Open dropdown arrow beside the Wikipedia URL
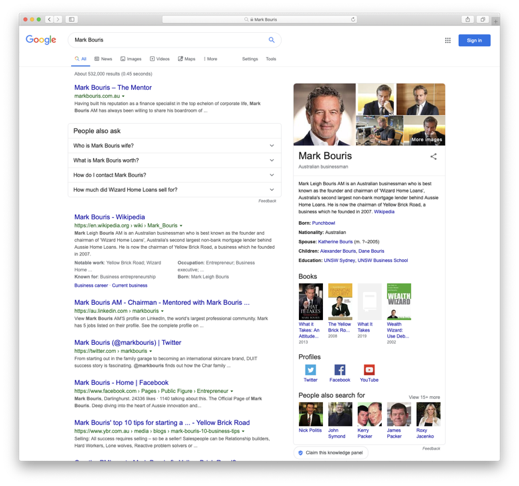The height and width of the screenshot is (486, 519). tap(181, 226)
